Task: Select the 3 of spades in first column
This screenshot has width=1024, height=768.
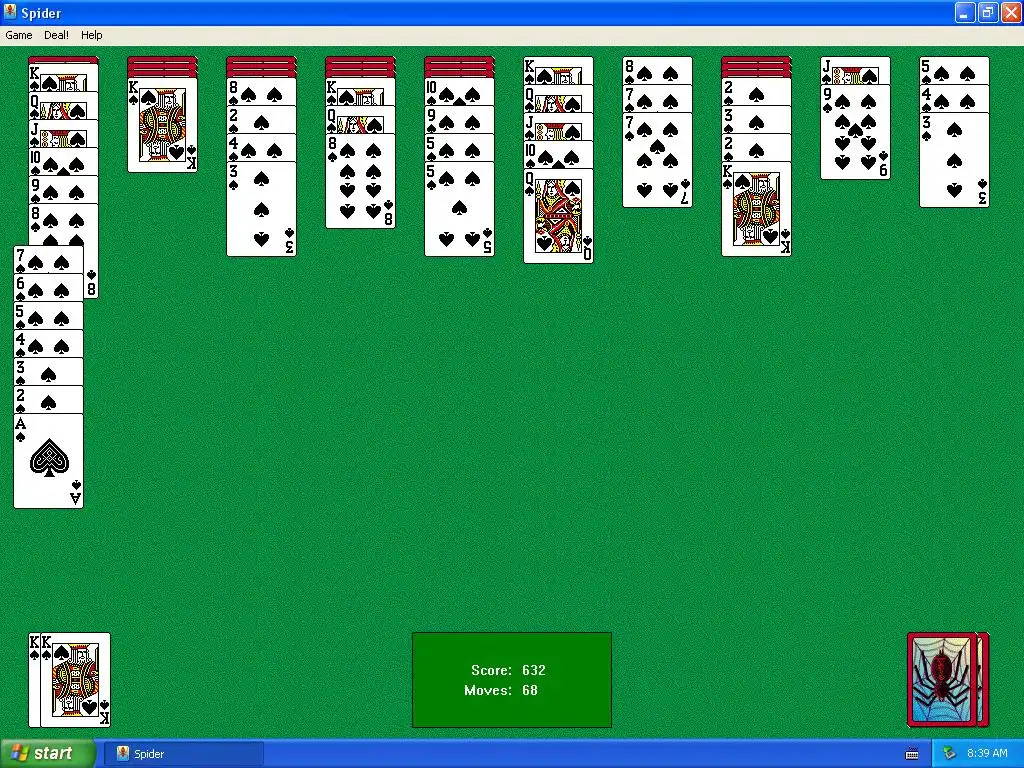Action: click(48, 371)
